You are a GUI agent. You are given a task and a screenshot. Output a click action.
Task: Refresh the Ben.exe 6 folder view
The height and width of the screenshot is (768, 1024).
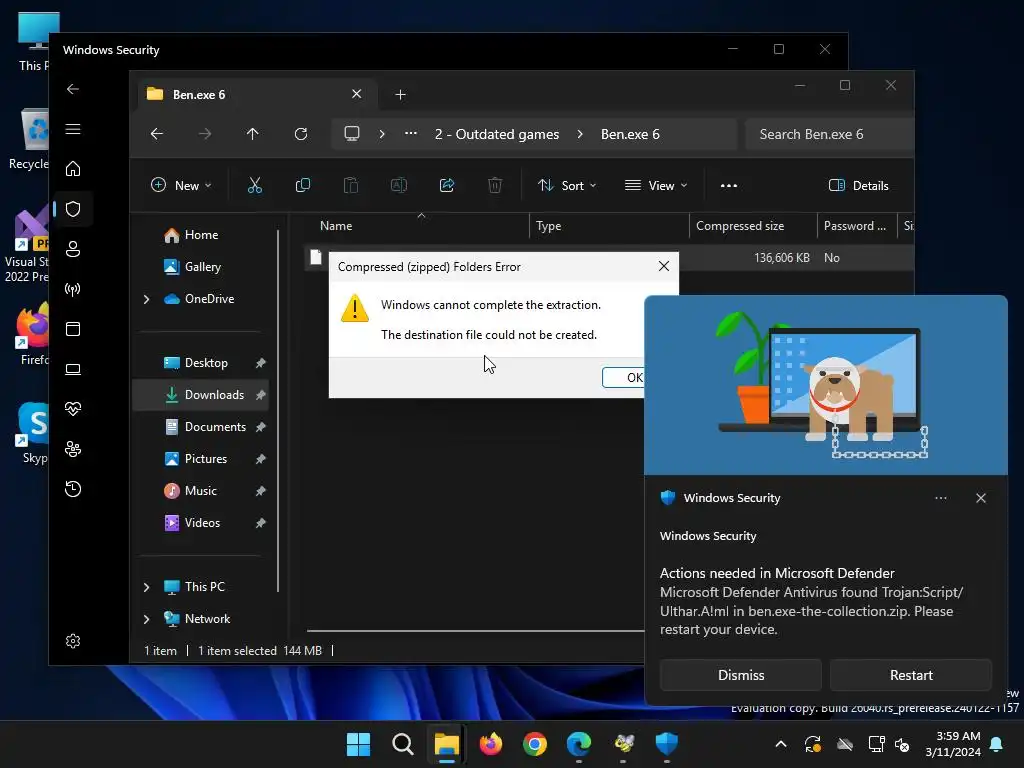(x=300, y=134)
